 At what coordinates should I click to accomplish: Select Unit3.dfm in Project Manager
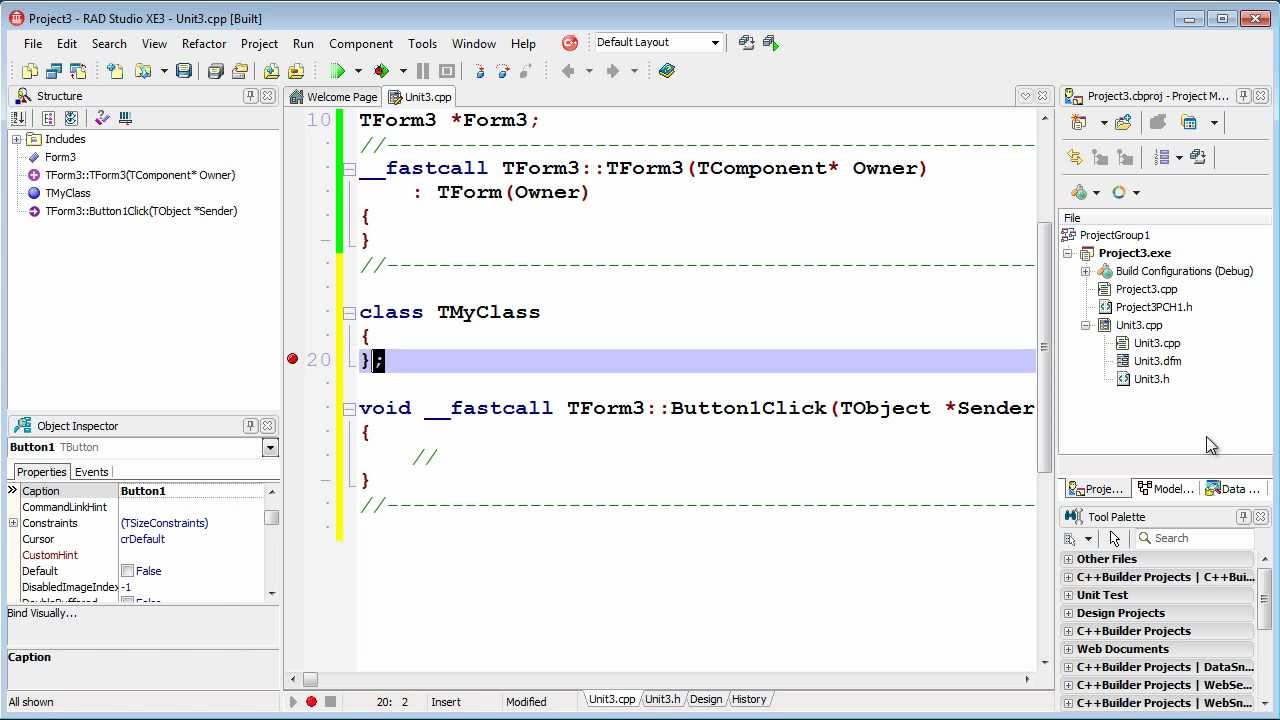click(x=1157, y=361)
